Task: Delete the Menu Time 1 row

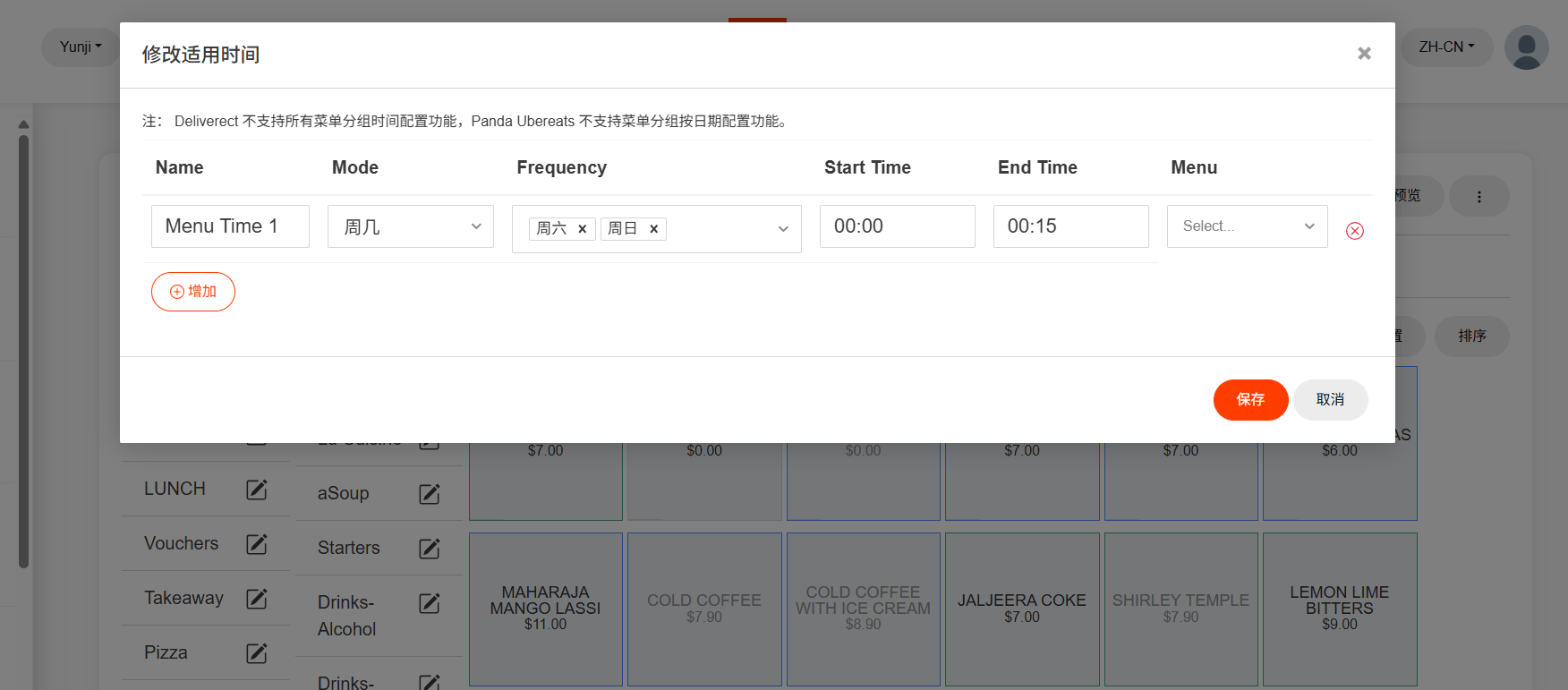Action: (1355, 231)
